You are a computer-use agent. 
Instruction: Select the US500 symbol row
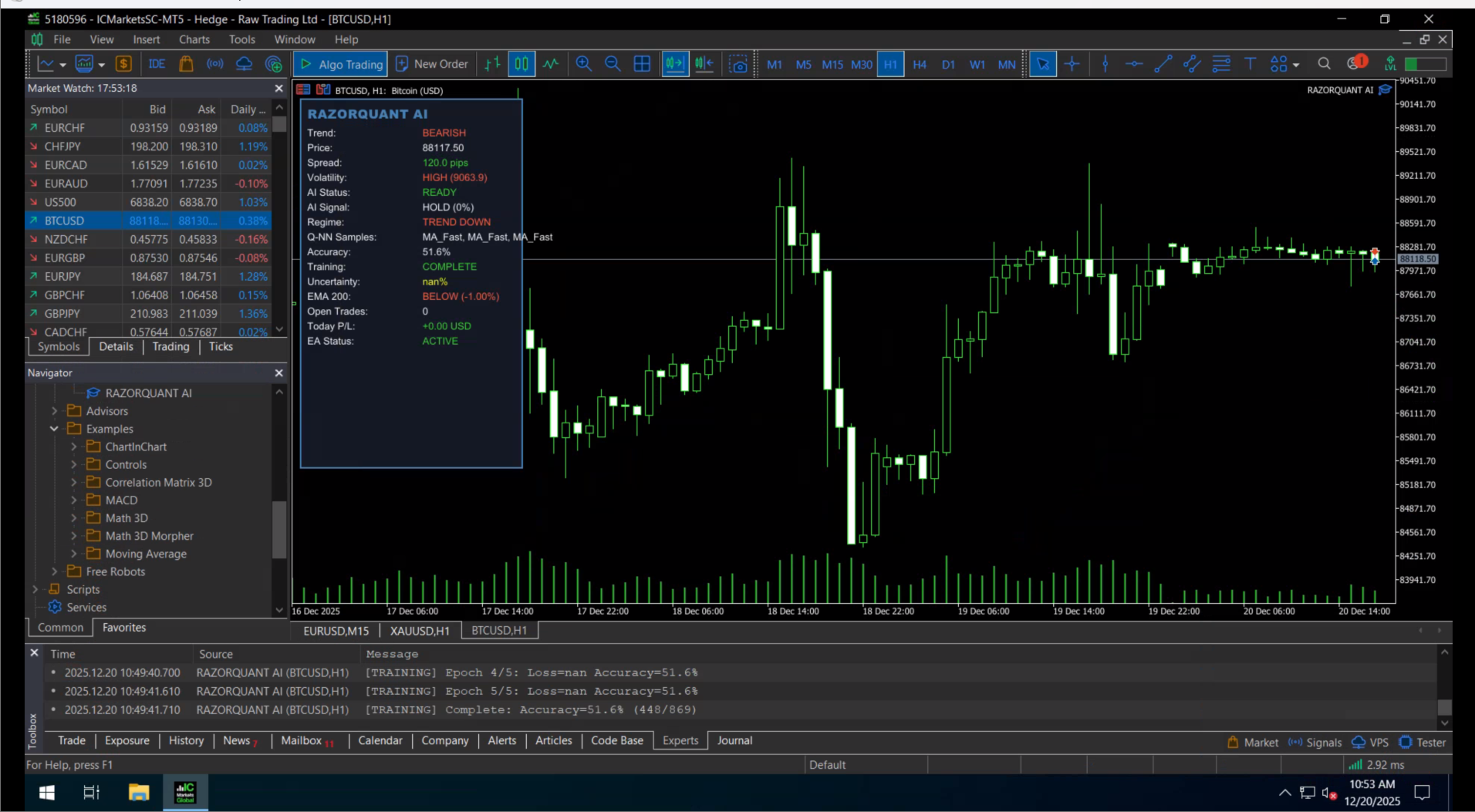pyautogui.click(x=150, y=202)
